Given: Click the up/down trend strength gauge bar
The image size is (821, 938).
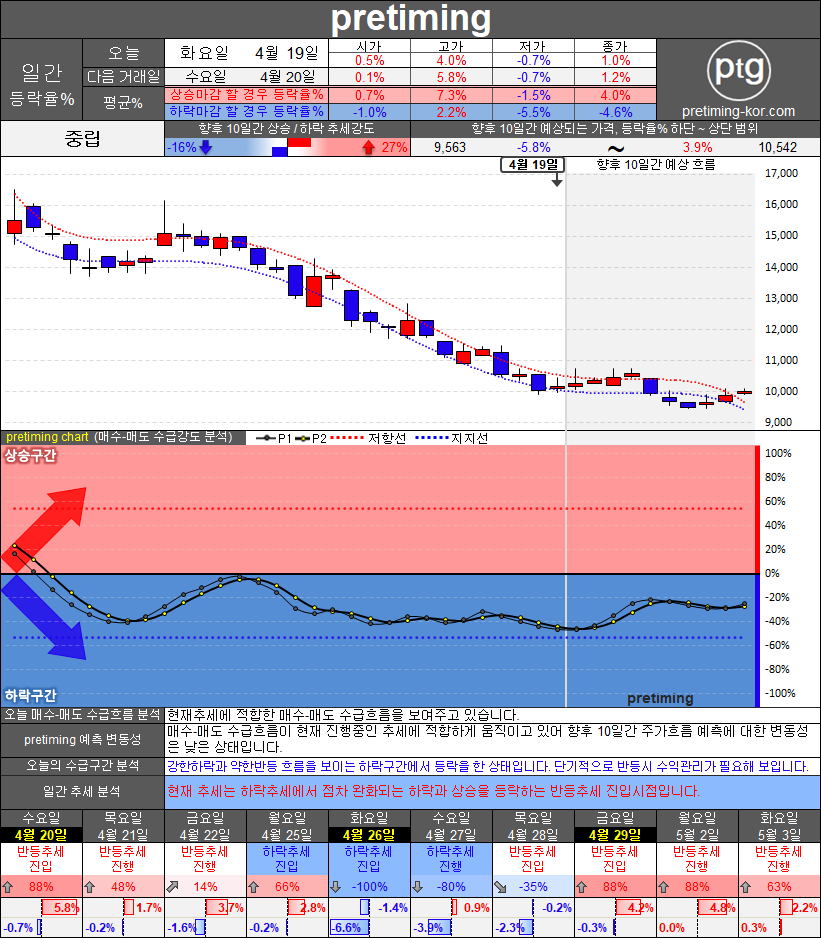Looking at the screenshot, I should click(288, 147).
